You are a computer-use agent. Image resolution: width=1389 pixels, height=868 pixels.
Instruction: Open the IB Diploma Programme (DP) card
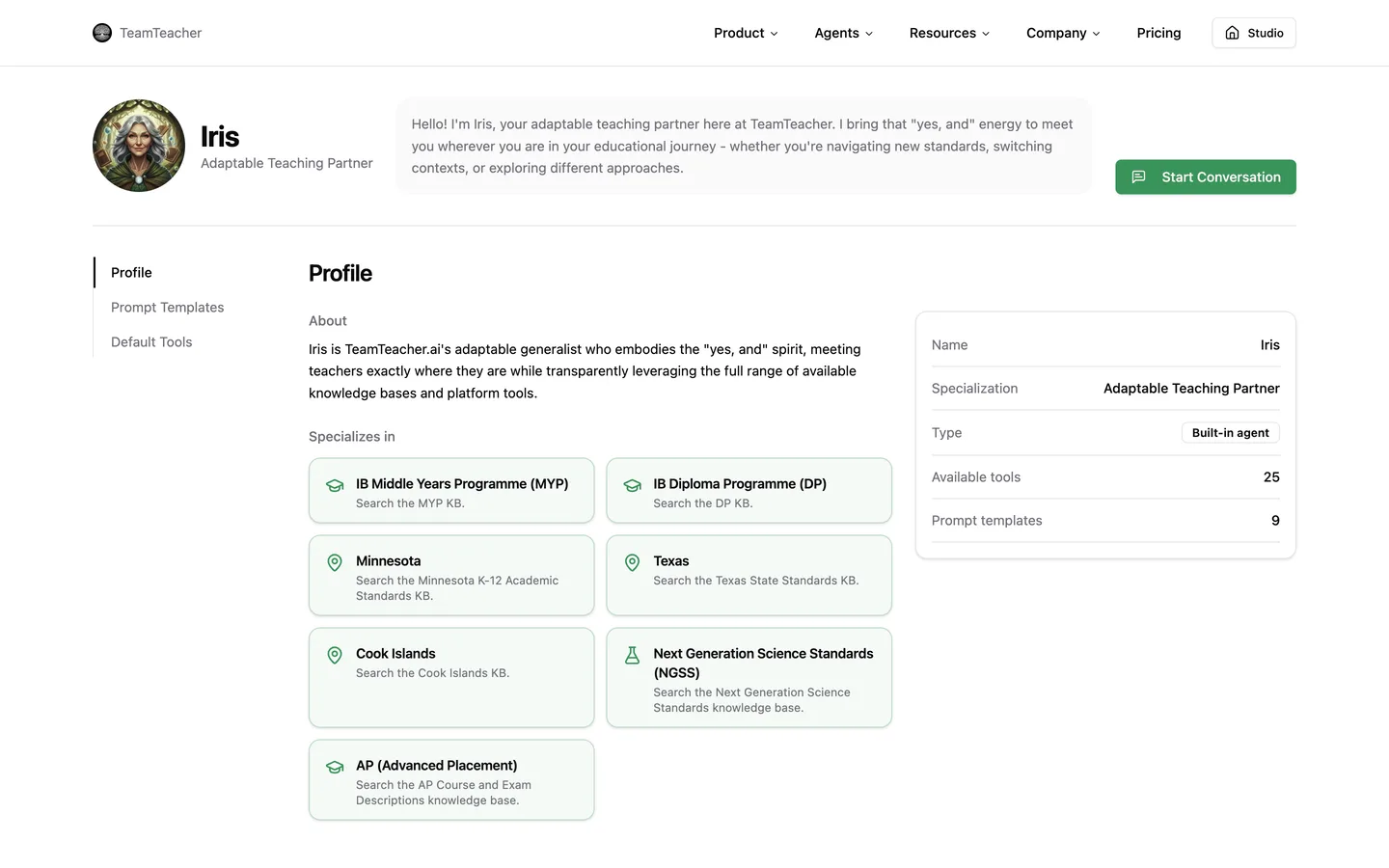point(749,491)
